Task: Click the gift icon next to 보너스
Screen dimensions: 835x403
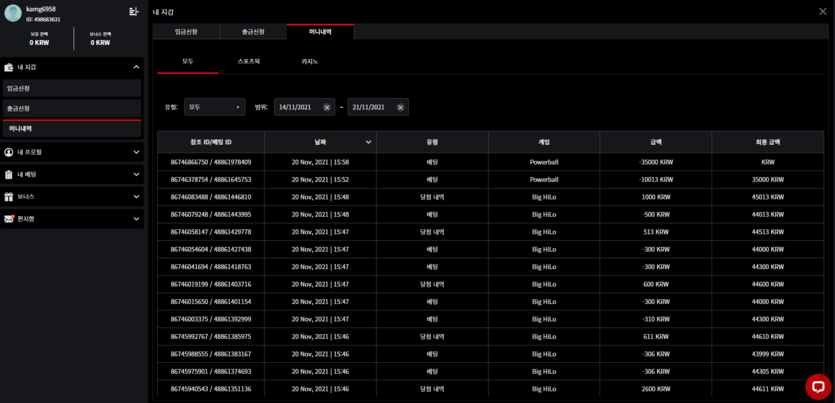Action: pyautogui.click(x=9, y=196)
